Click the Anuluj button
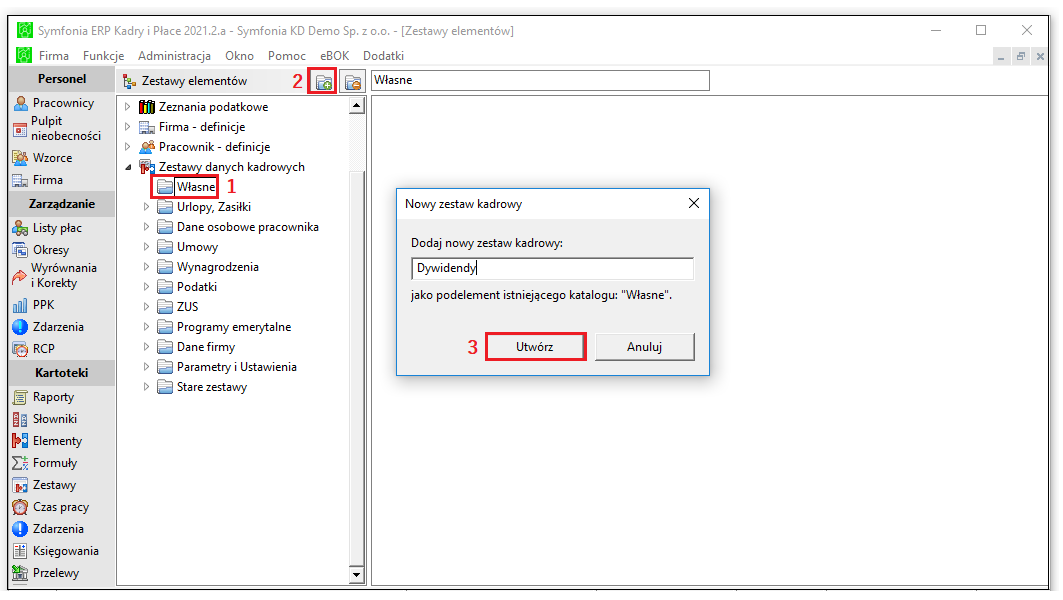1063x600 pixels. click(645, 347)
